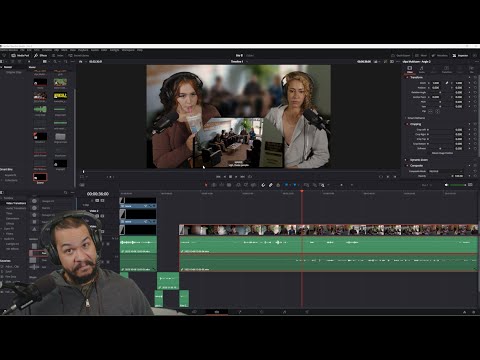Toggle Loop playback in viewer
Viewport: 480px width, 360px height.
click(x=250, y=177)
